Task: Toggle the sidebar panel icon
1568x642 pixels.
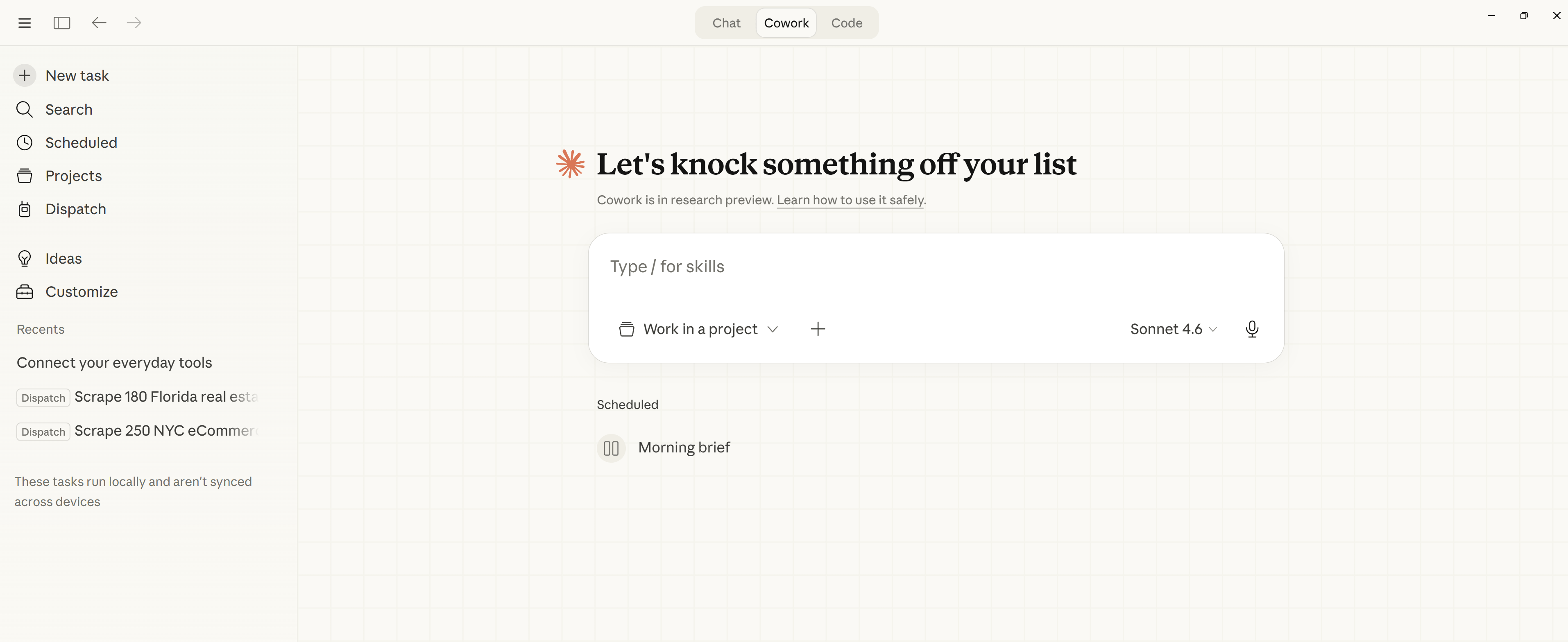Action: pos(61,23)
